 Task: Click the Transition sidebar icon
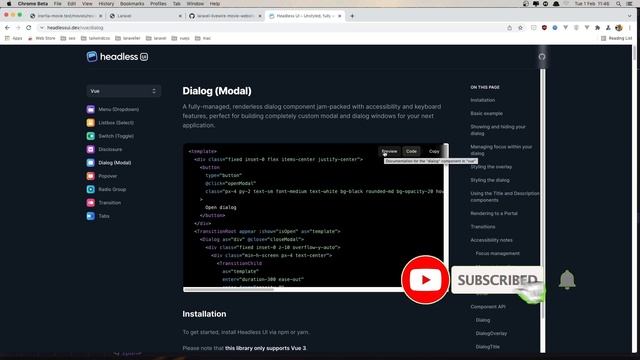pos(91,202)
